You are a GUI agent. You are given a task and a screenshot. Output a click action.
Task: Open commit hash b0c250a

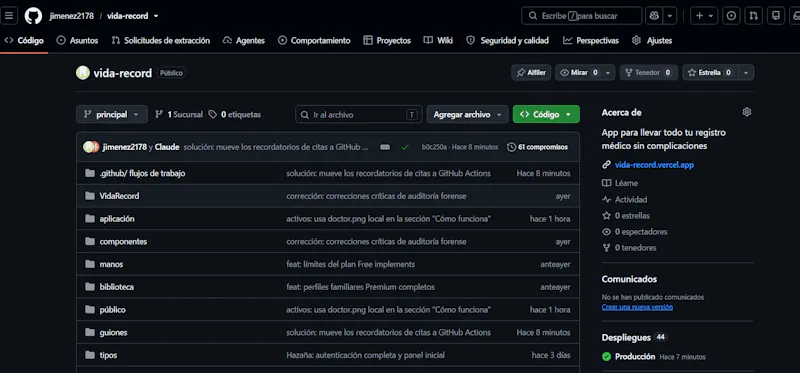(434, 147)
